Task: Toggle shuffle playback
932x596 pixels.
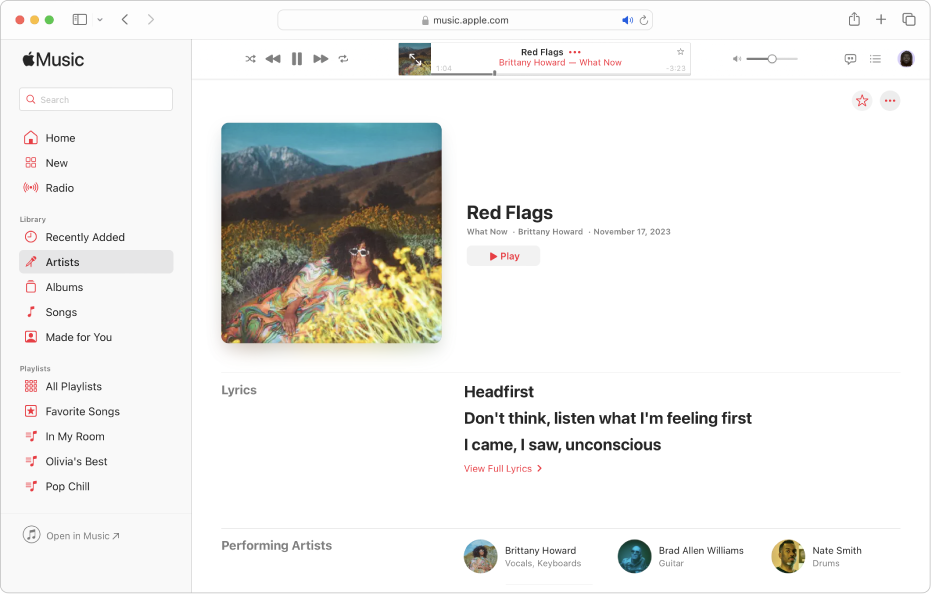Action: click(250, 59)
